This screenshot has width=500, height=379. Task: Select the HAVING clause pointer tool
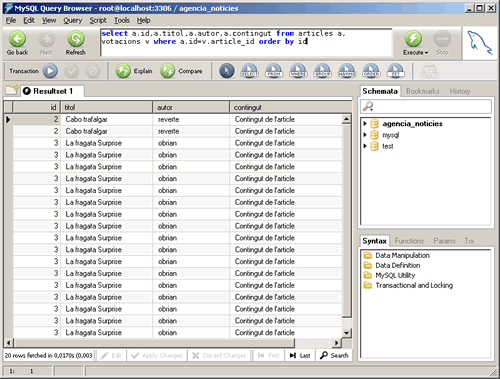pyautogui.click(x=347, y=71)
